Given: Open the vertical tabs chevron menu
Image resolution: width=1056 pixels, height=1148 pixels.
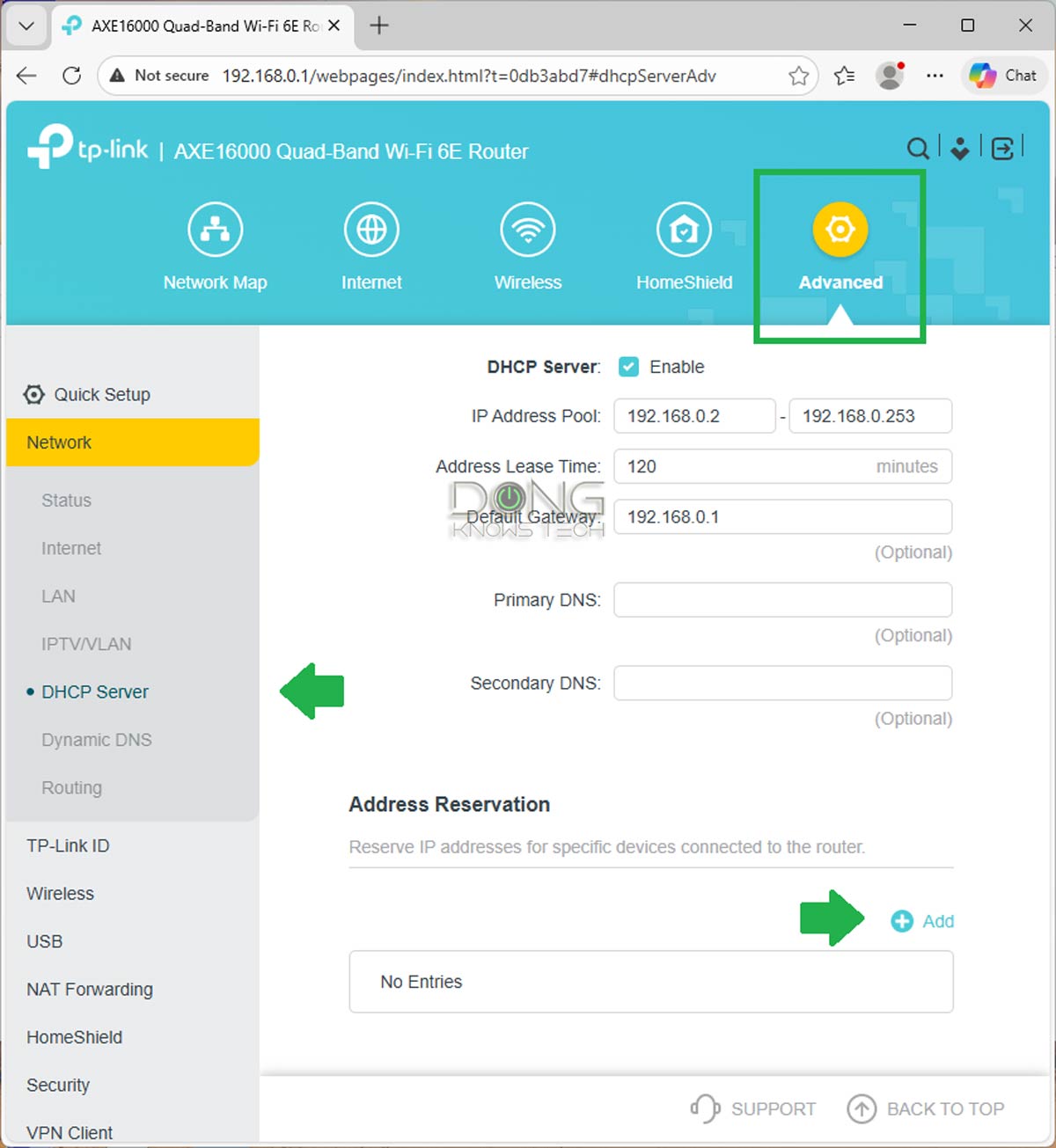Looking at the screenshot, I should [26, 26].
